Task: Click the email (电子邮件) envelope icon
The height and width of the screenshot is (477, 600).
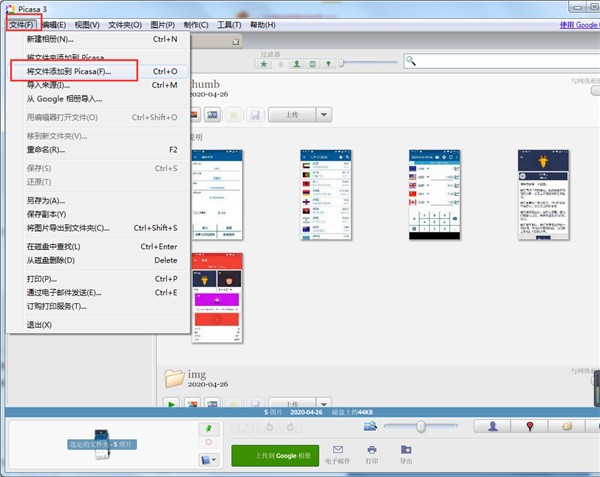Action: (338, 450)
